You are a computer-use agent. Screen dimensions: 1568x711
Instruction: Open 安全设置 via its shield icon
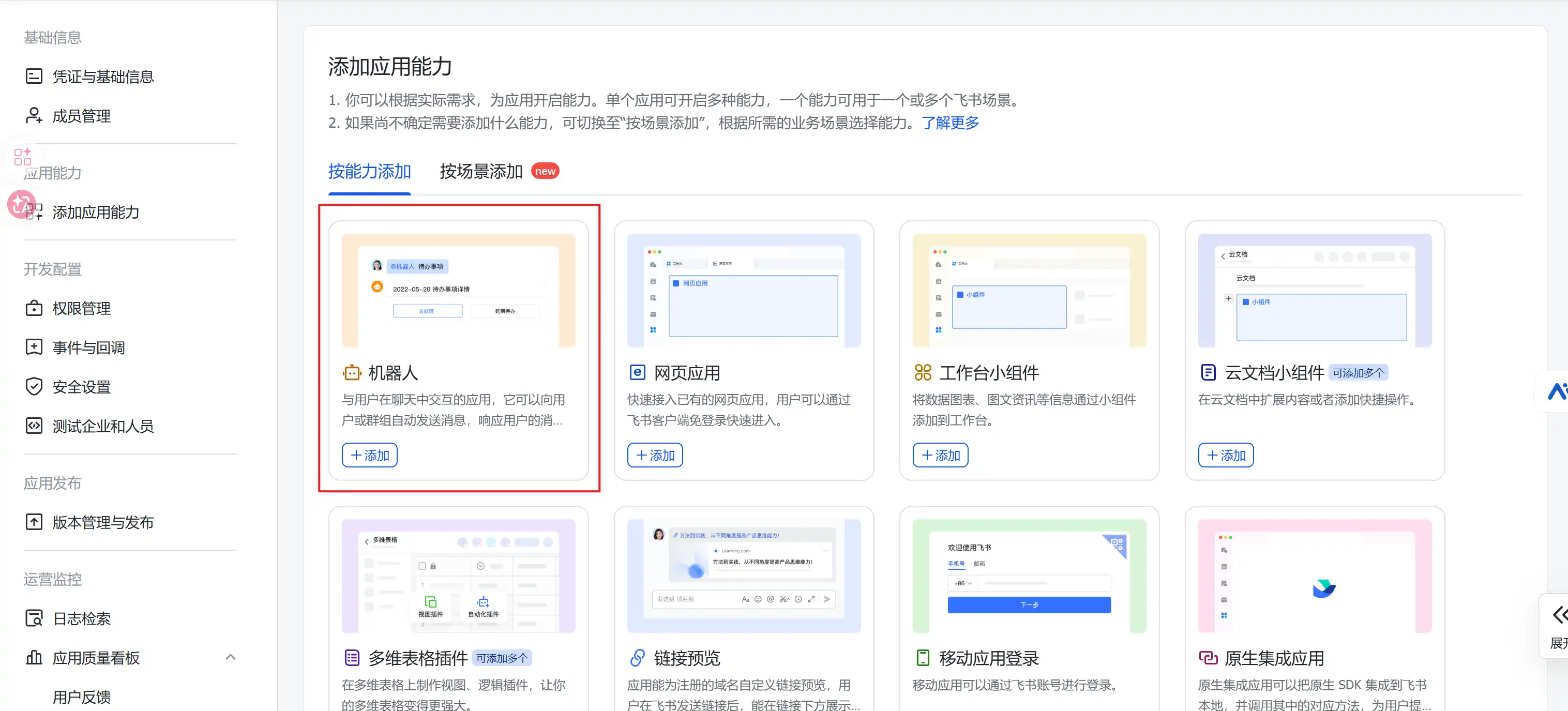click(x=34, y=387)
